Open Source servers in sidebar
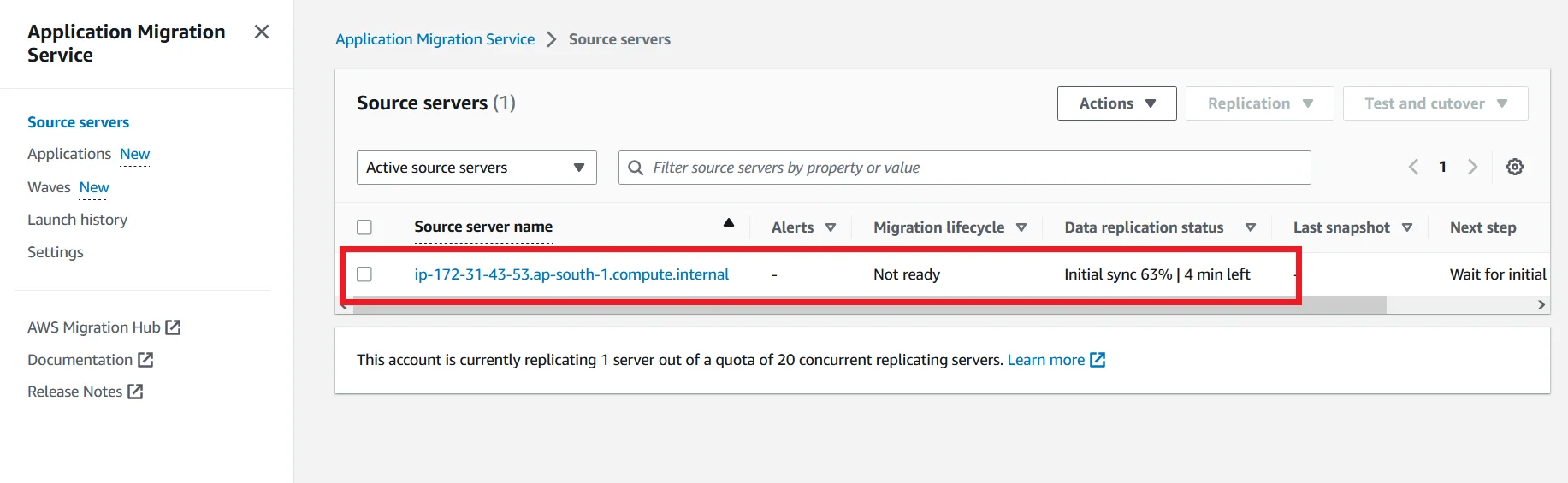The image size is (1568, 483). pyautogui.click(x=79, y=122)
